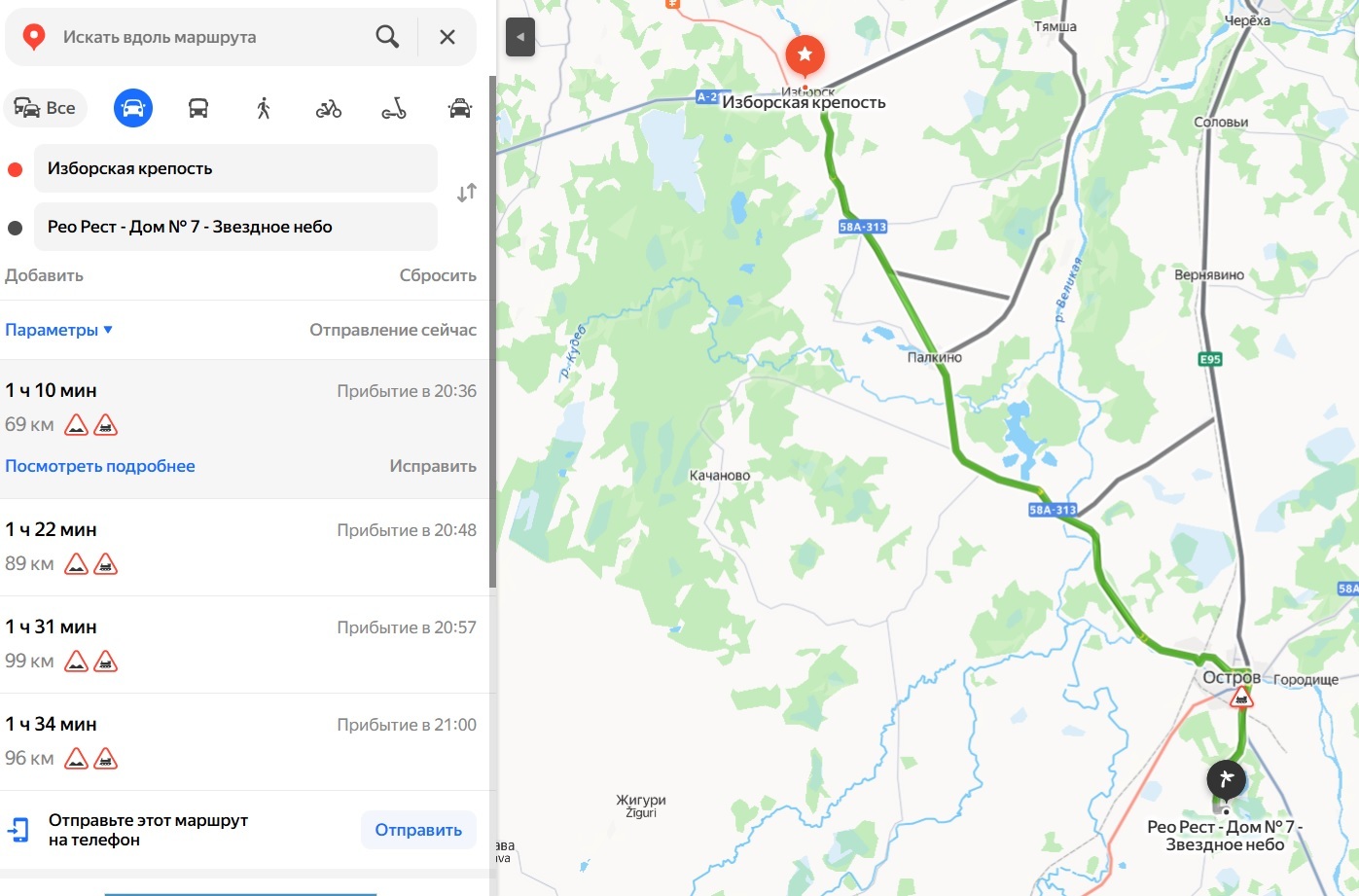Select the bicycle route mode
The width and height of the screenshot is (1359, 896).
point(329,108)
